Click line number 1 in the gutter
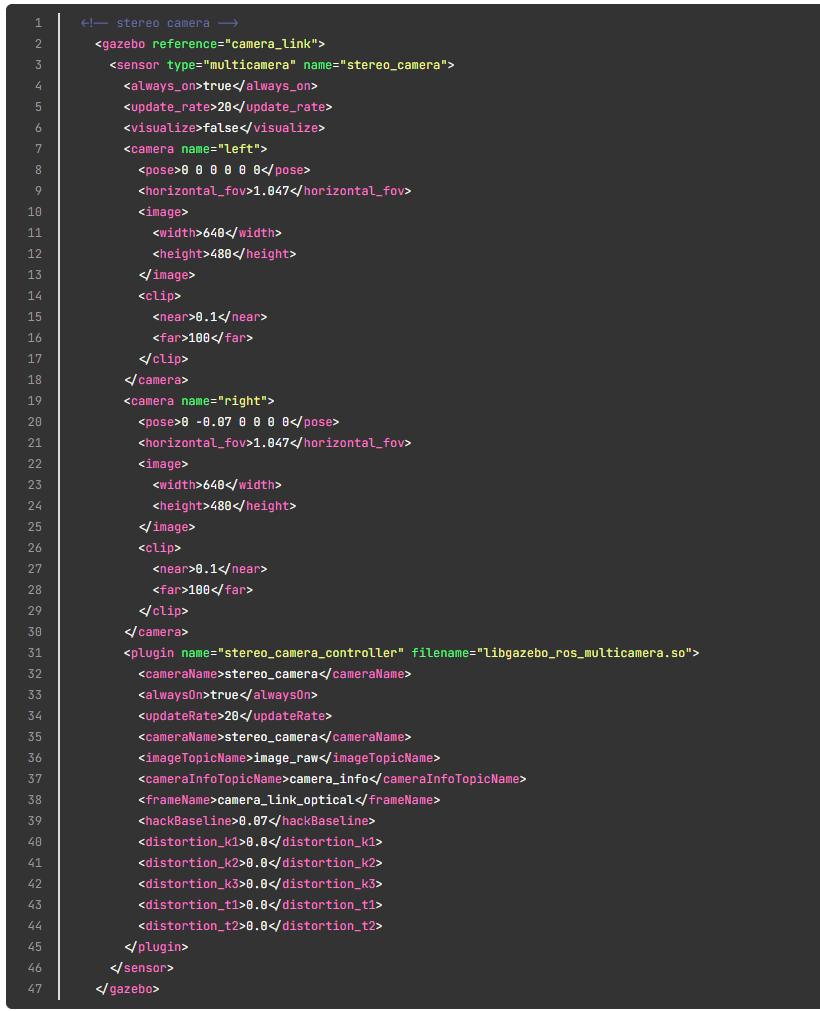This screenshot has height=1011, width=820. pos(37,23)
